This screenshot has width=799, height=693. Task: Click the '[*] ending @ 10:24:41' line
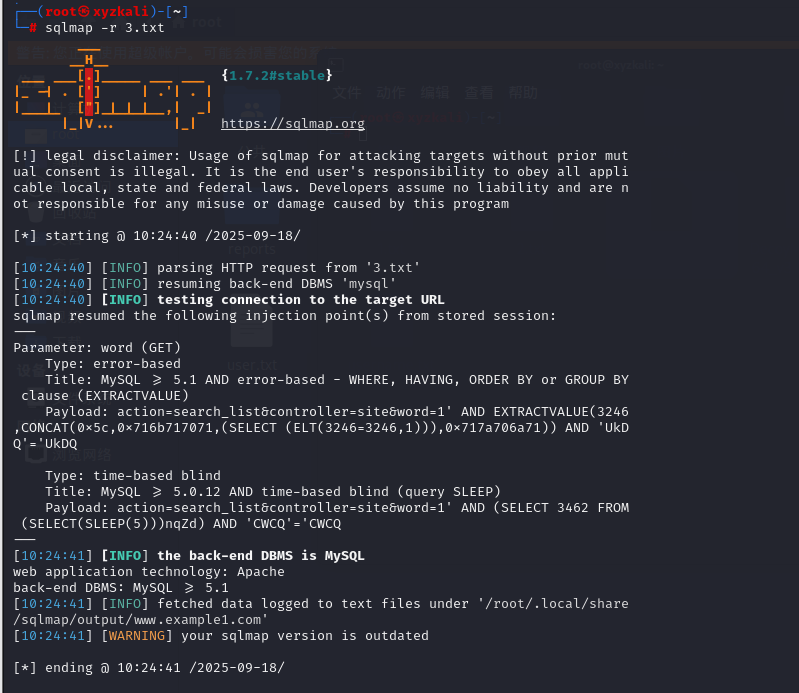click(149, 668)
